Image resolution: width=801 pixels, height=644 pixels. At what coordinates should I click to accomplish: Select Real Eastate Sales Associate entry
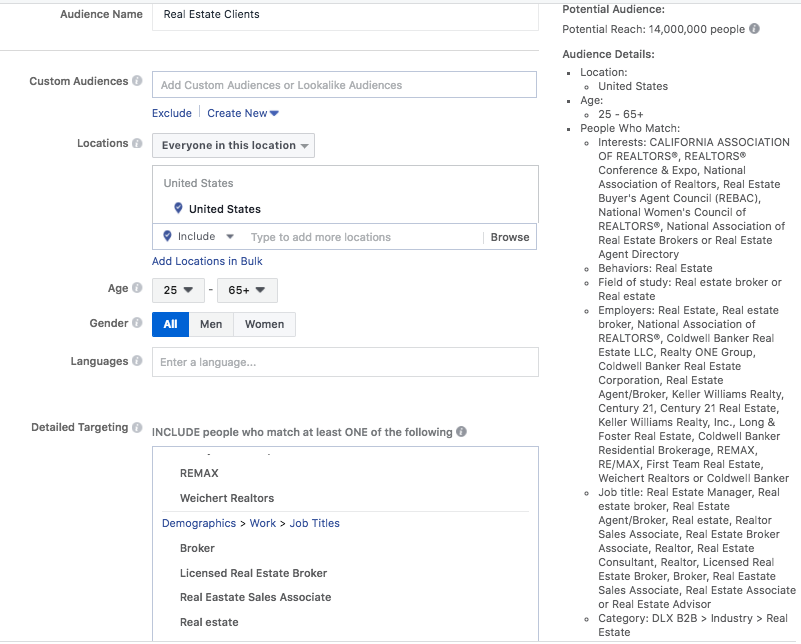point(255,597)
